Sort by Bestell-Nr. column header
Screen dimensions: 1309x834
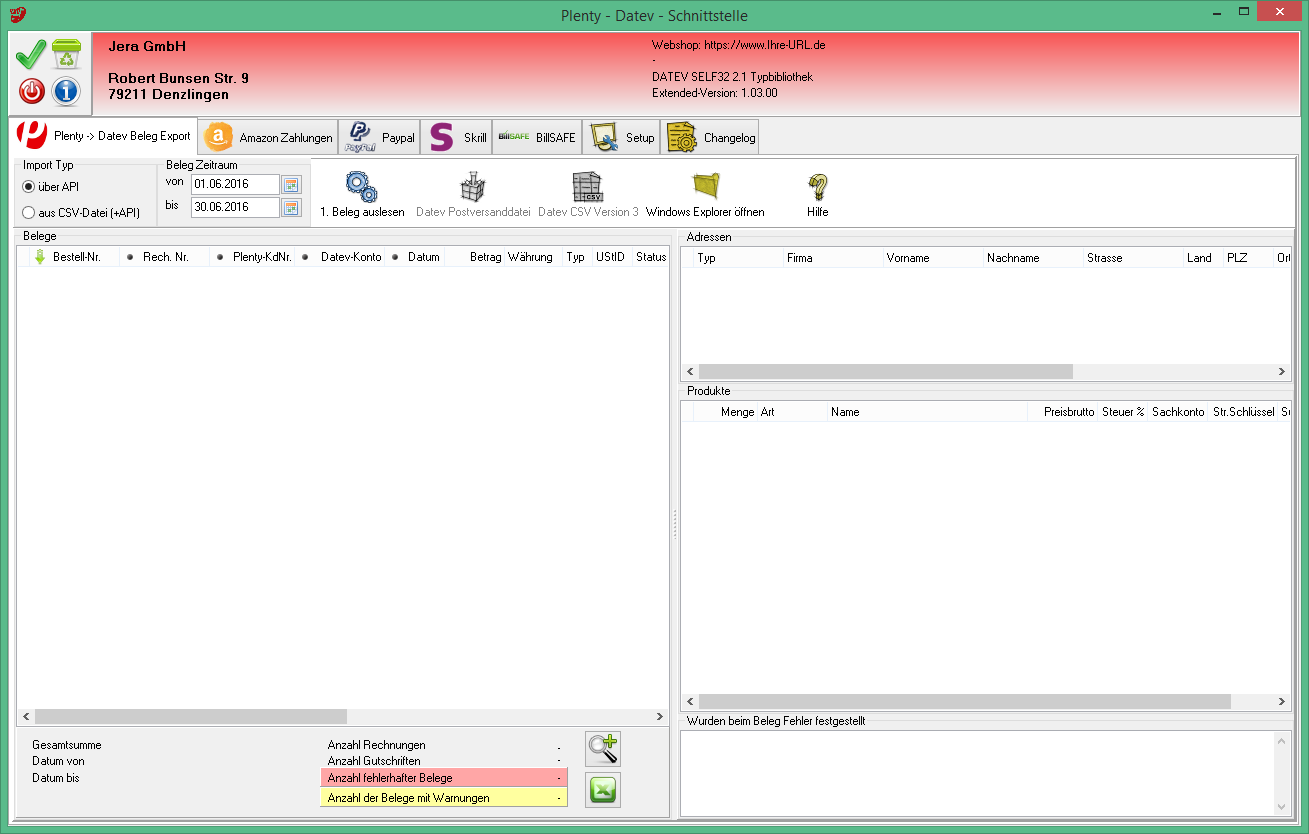point(76,257)
